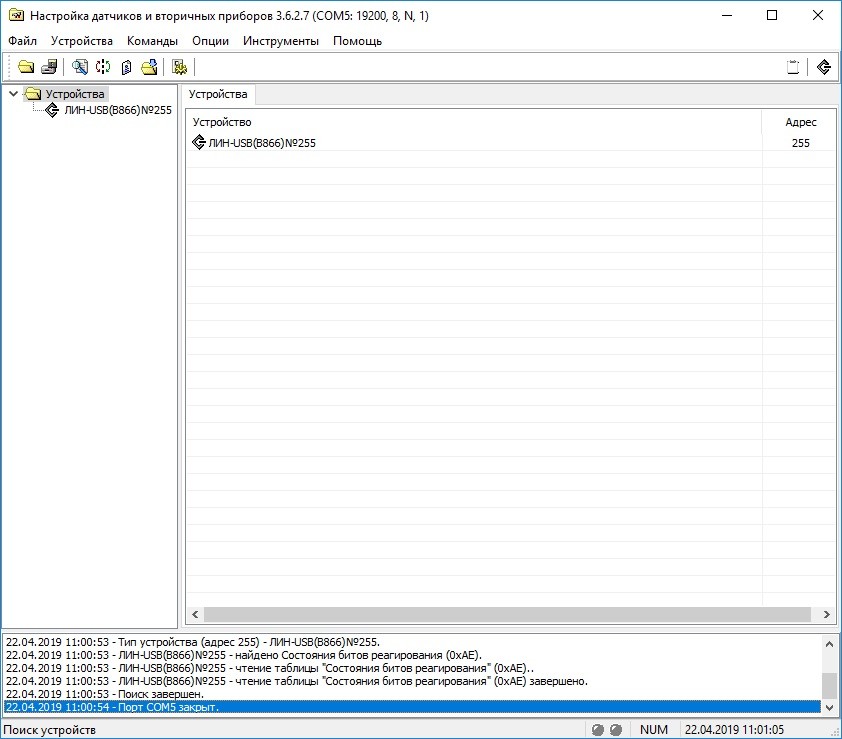
Task: Click the second gray status indicator light
Action: pos(616,730)
